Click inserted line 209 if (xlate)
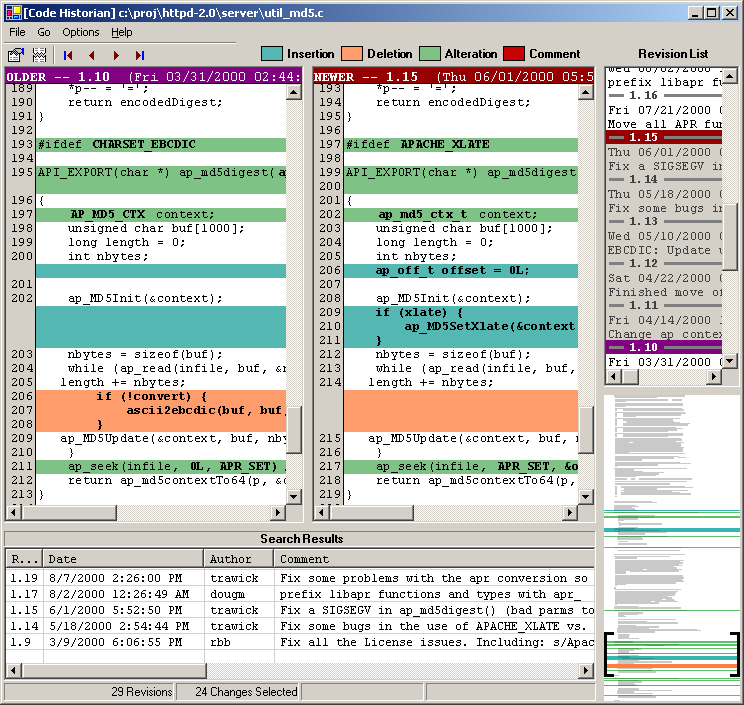744x705 pixels. [461, 312]
